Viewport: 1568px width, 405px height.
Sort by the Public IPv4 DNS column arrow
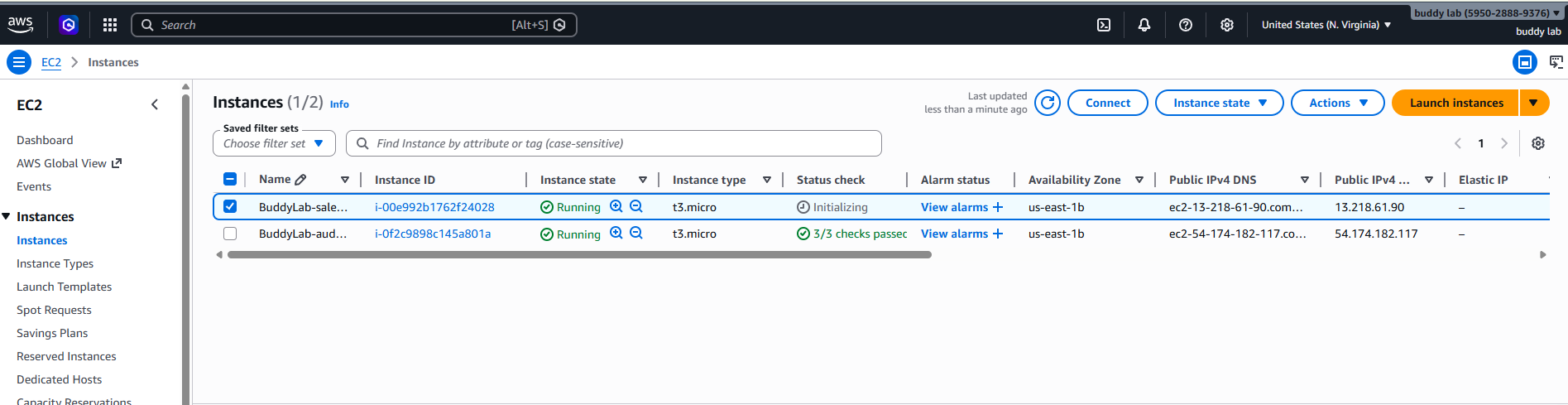pos(1305,180)
